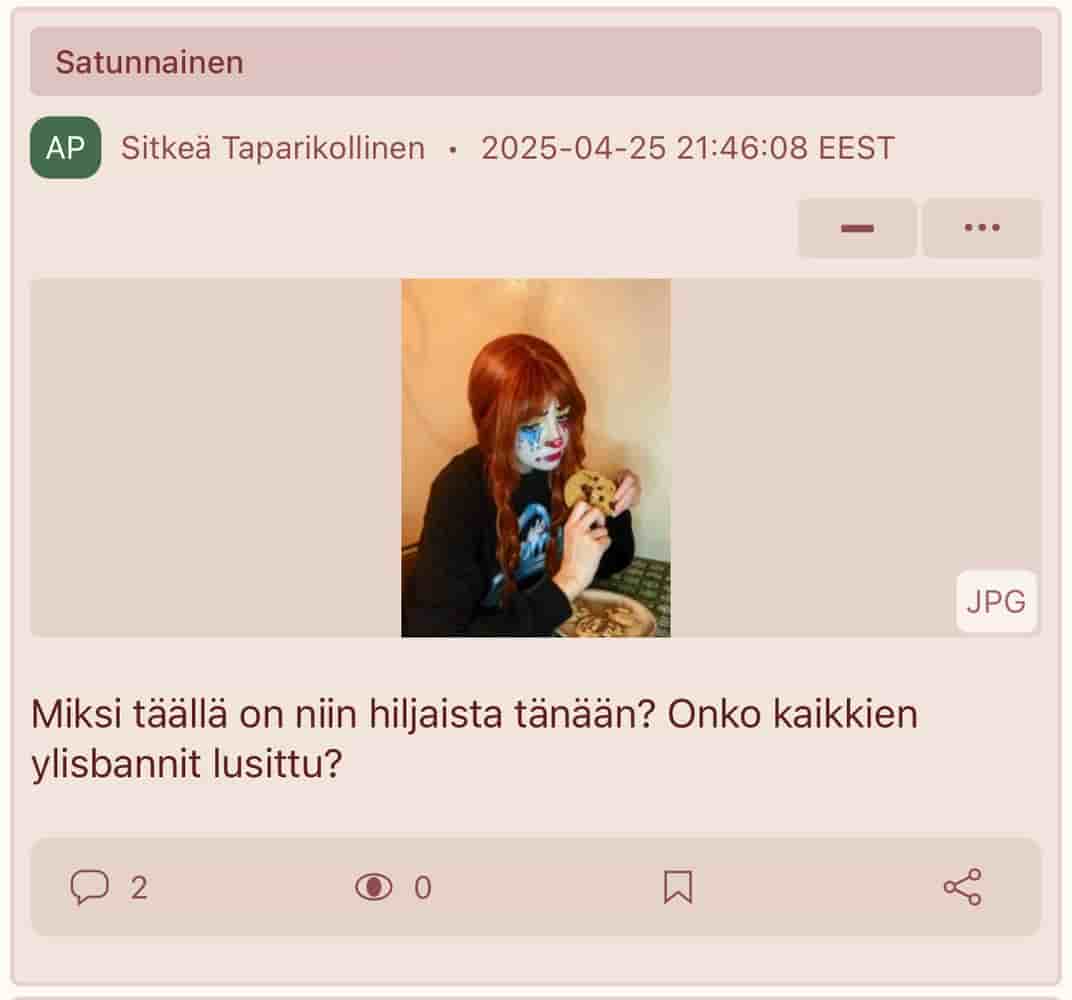Screen dimensions: 1072x1000
Task: Click the eye views icon
Action: [x=373, y=887]
